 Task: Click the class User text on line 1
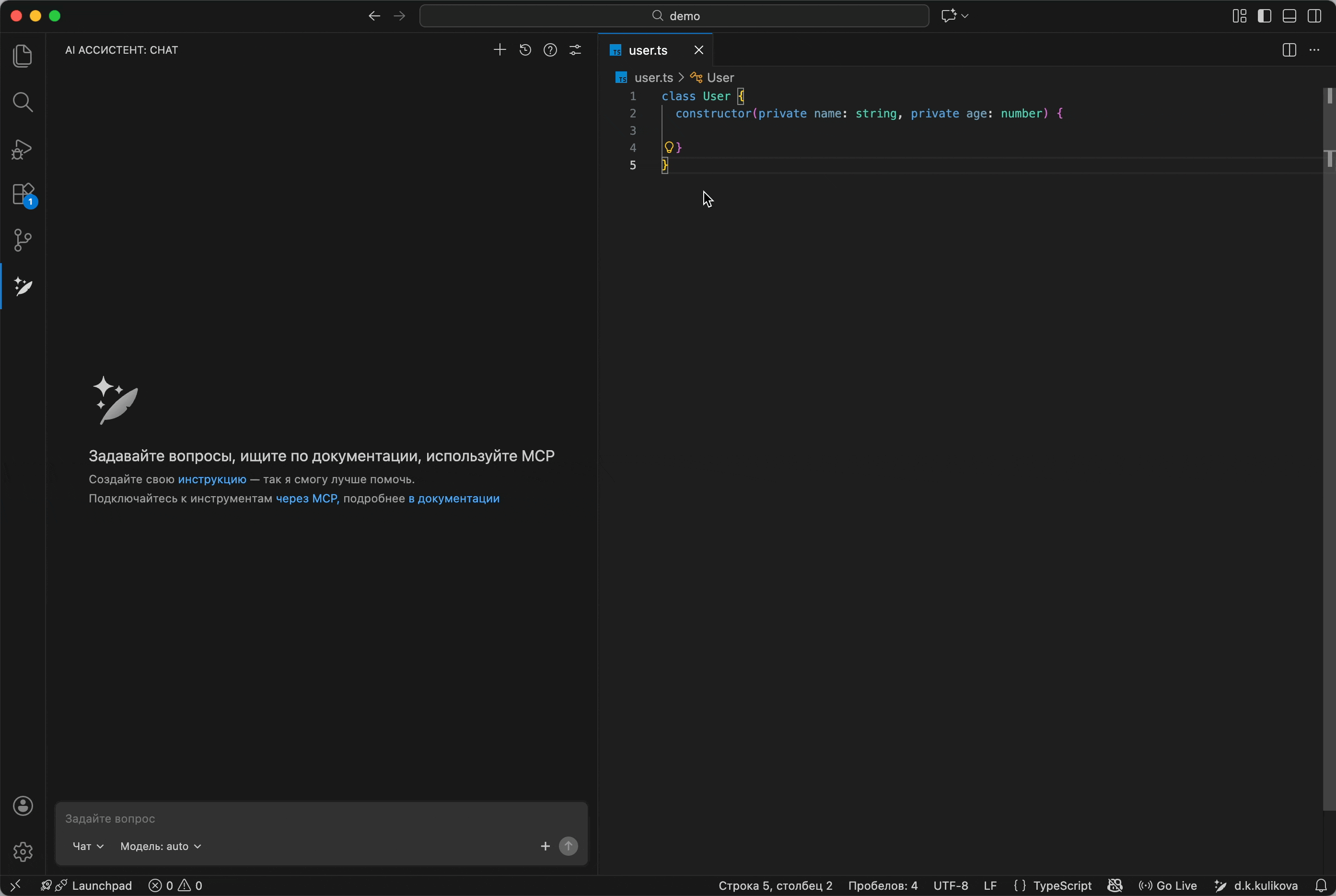click(x=696, y=96)
